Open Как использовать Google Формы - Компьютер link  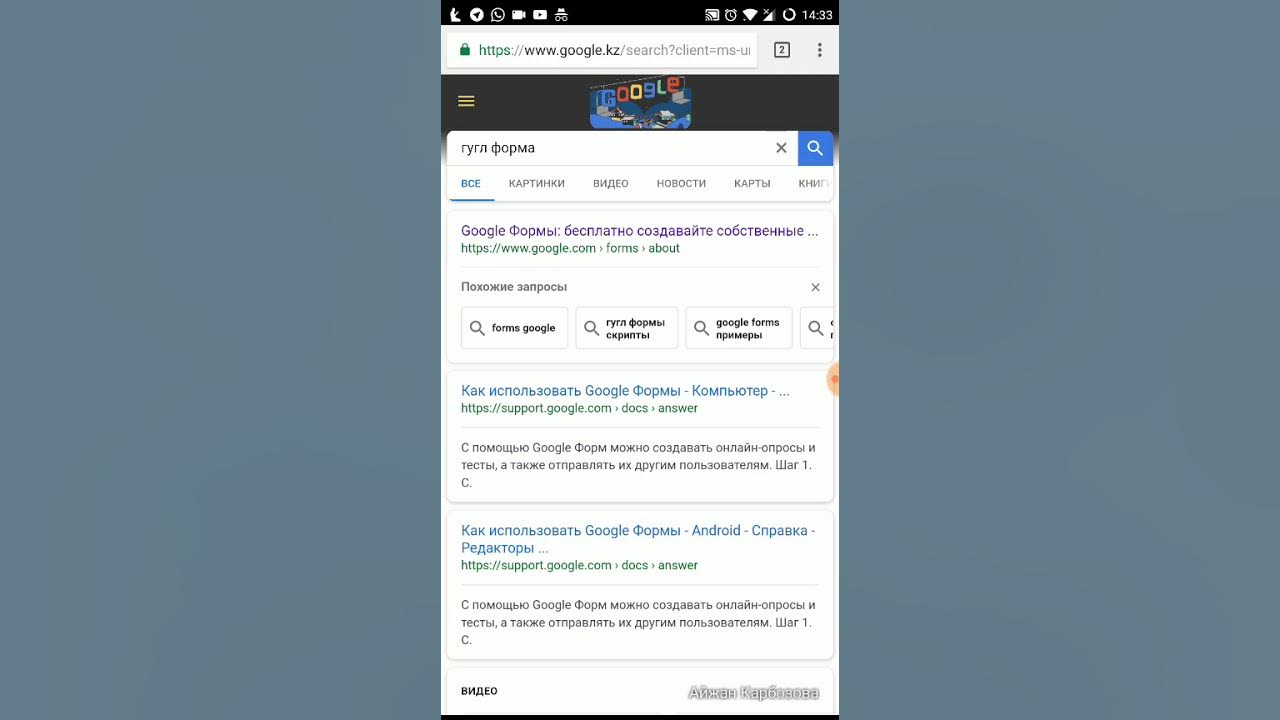point(625,391)
